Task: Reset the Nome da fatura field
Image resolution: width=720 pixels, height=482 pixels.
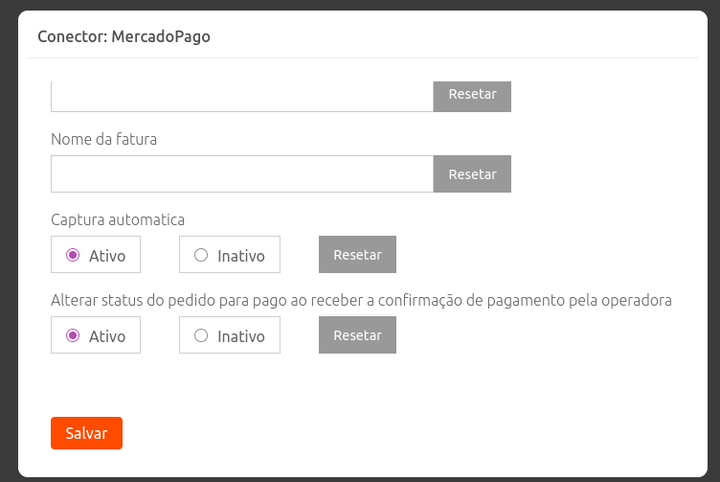Action: 472,174
